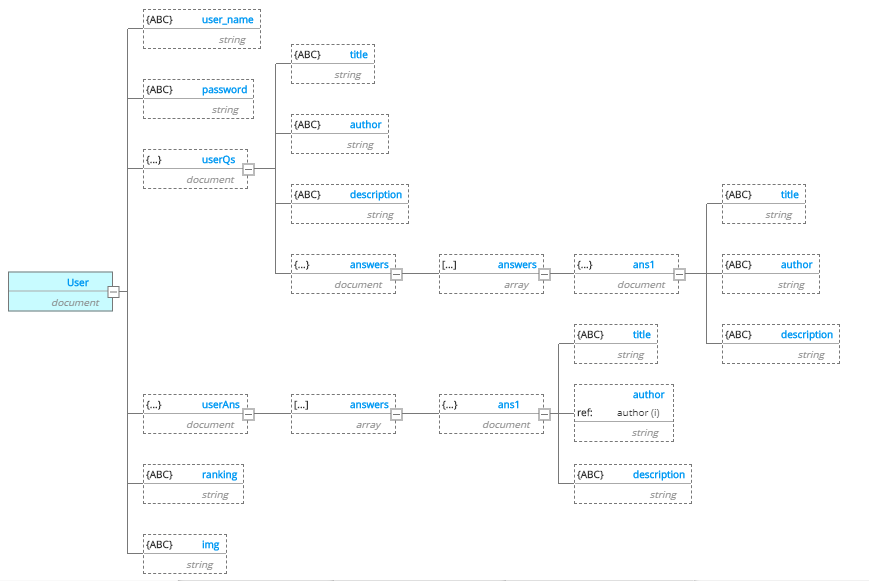Select the img field name label

pos(210,545)
